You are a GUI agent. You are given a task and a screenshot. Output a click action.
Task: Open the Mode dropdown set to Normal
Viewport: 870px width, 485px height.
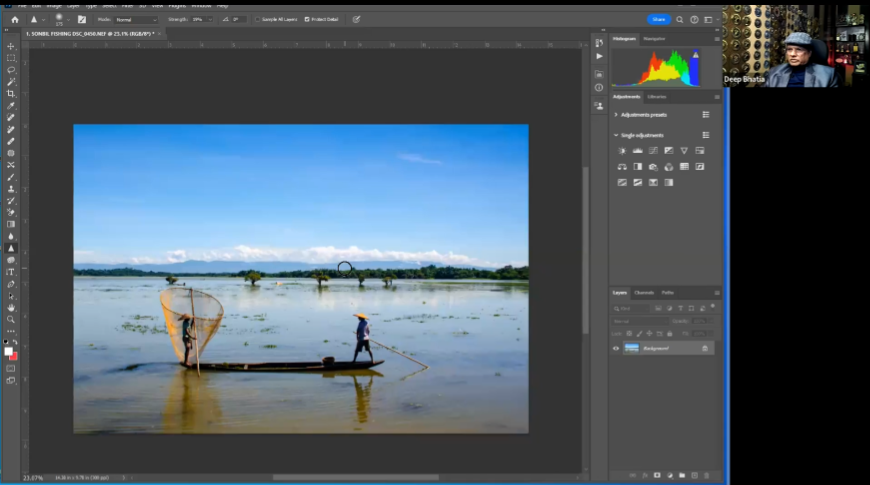136,19
